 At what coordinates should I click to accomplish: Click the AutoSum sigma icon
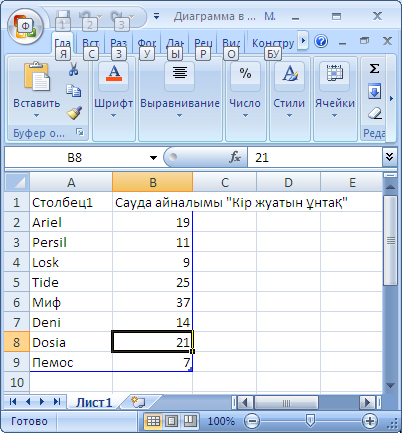(374, 69)
